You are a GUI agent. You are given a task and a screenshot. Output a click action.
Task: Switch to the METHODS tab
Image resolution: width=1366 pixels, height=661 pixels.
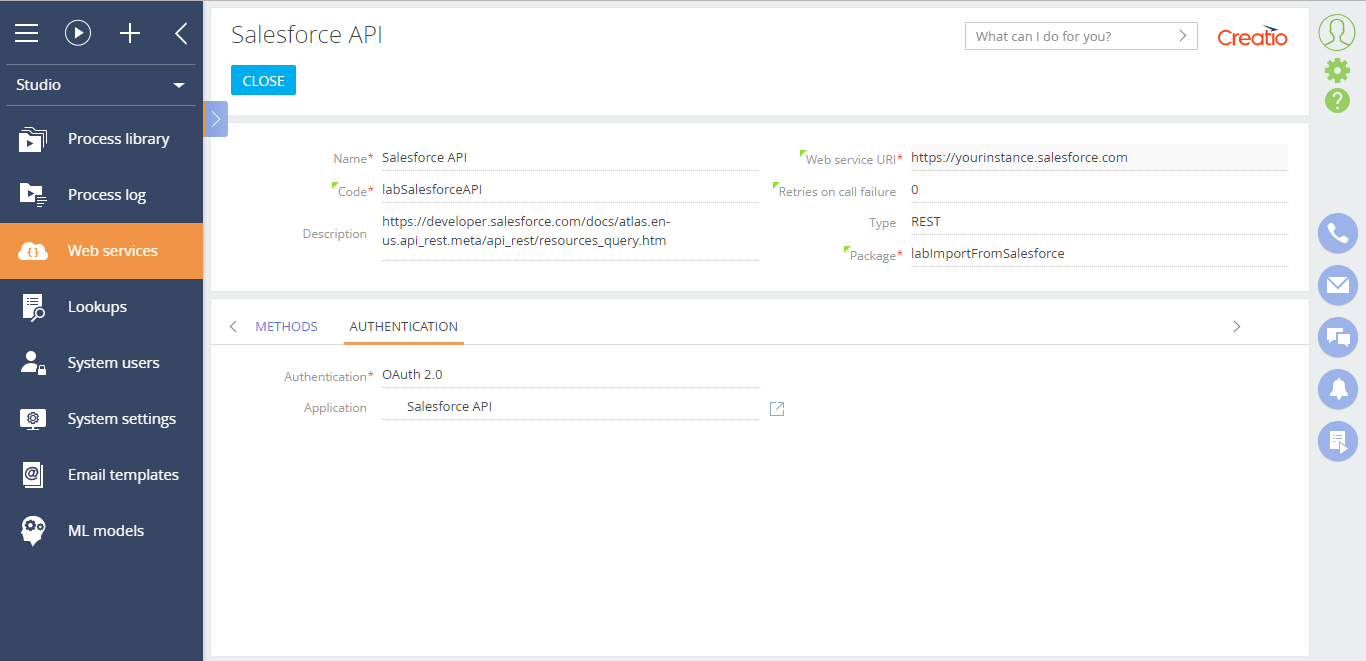(x=286, y=327)
